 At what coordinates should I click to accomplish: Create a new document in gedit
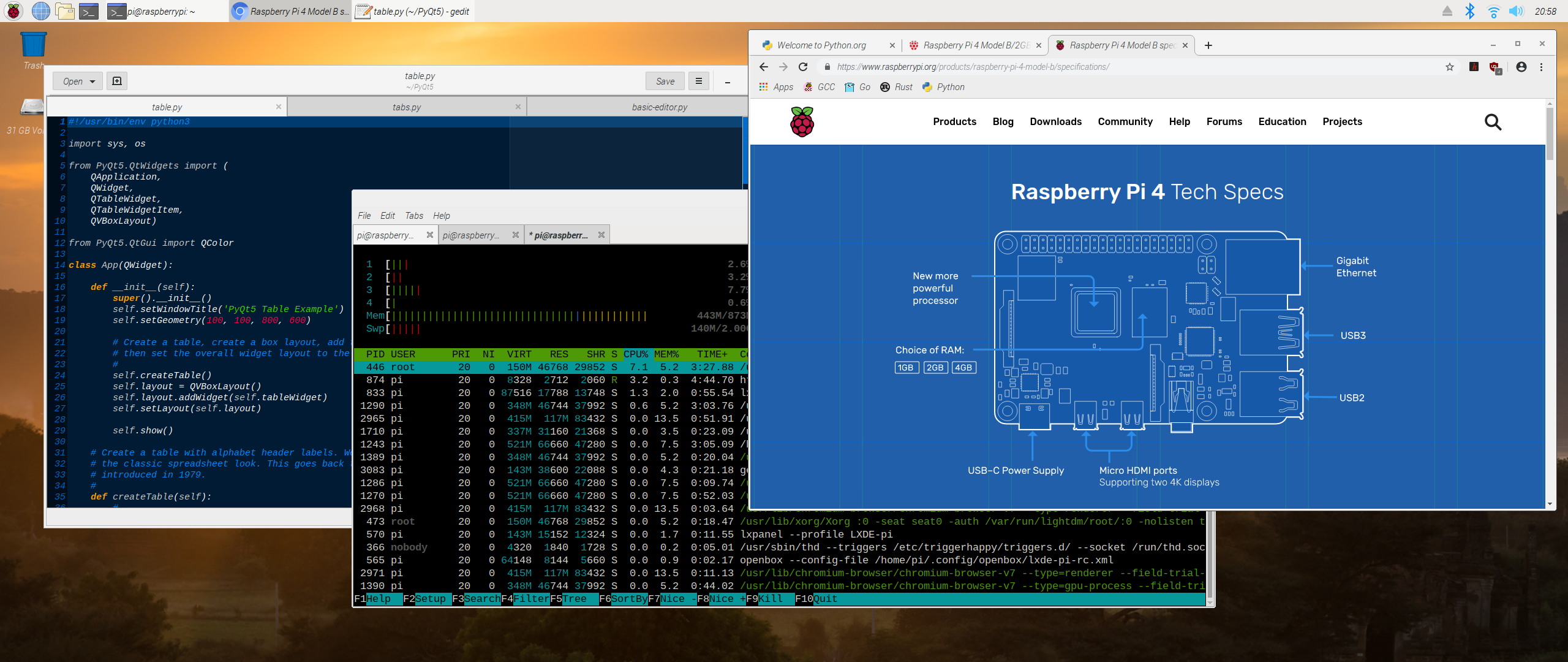tap(117, 81)
